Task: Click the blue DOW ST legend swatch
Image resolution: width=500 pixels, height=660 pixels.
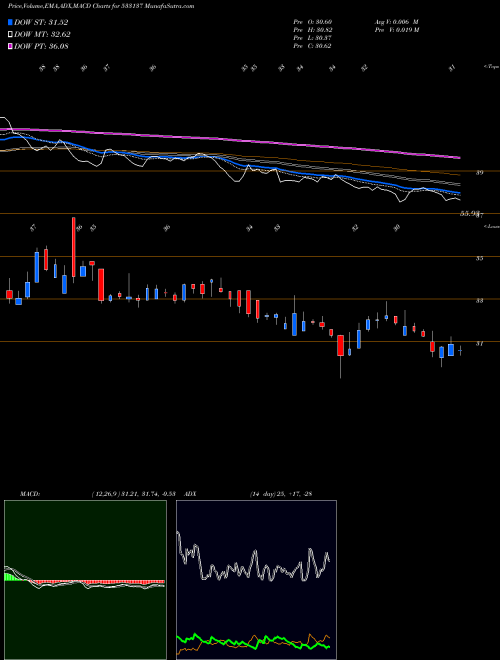Action: [x=11, y=22]
